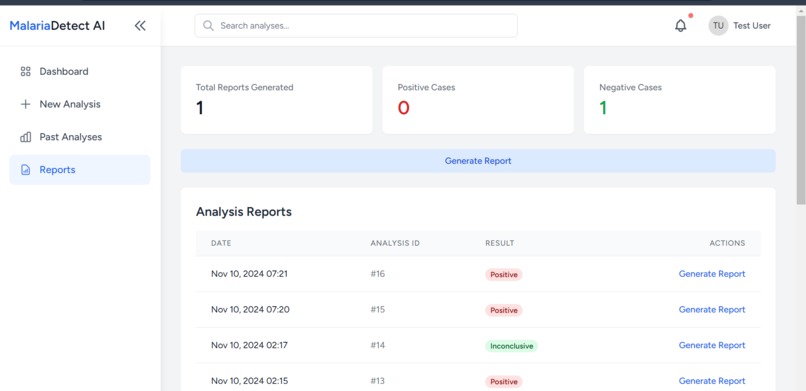Viewport: 806px width, 391px height.
Task: Generate report for analysis #15
Action: click(712, 309)
